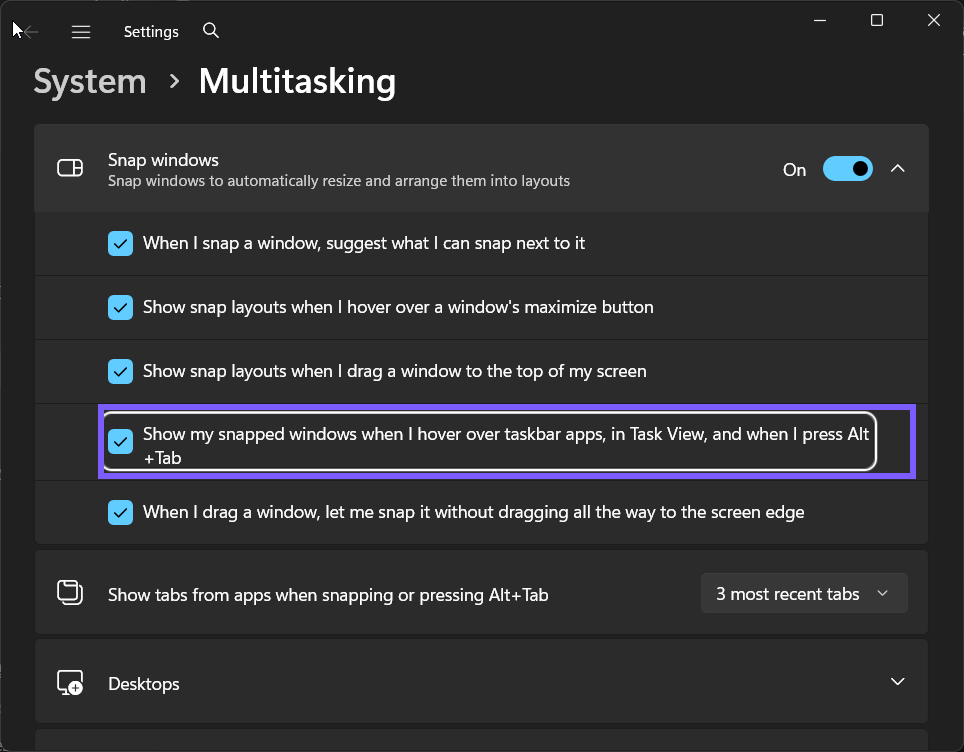
Task: Expand the Desktops section
Action: tap(898, 681)
